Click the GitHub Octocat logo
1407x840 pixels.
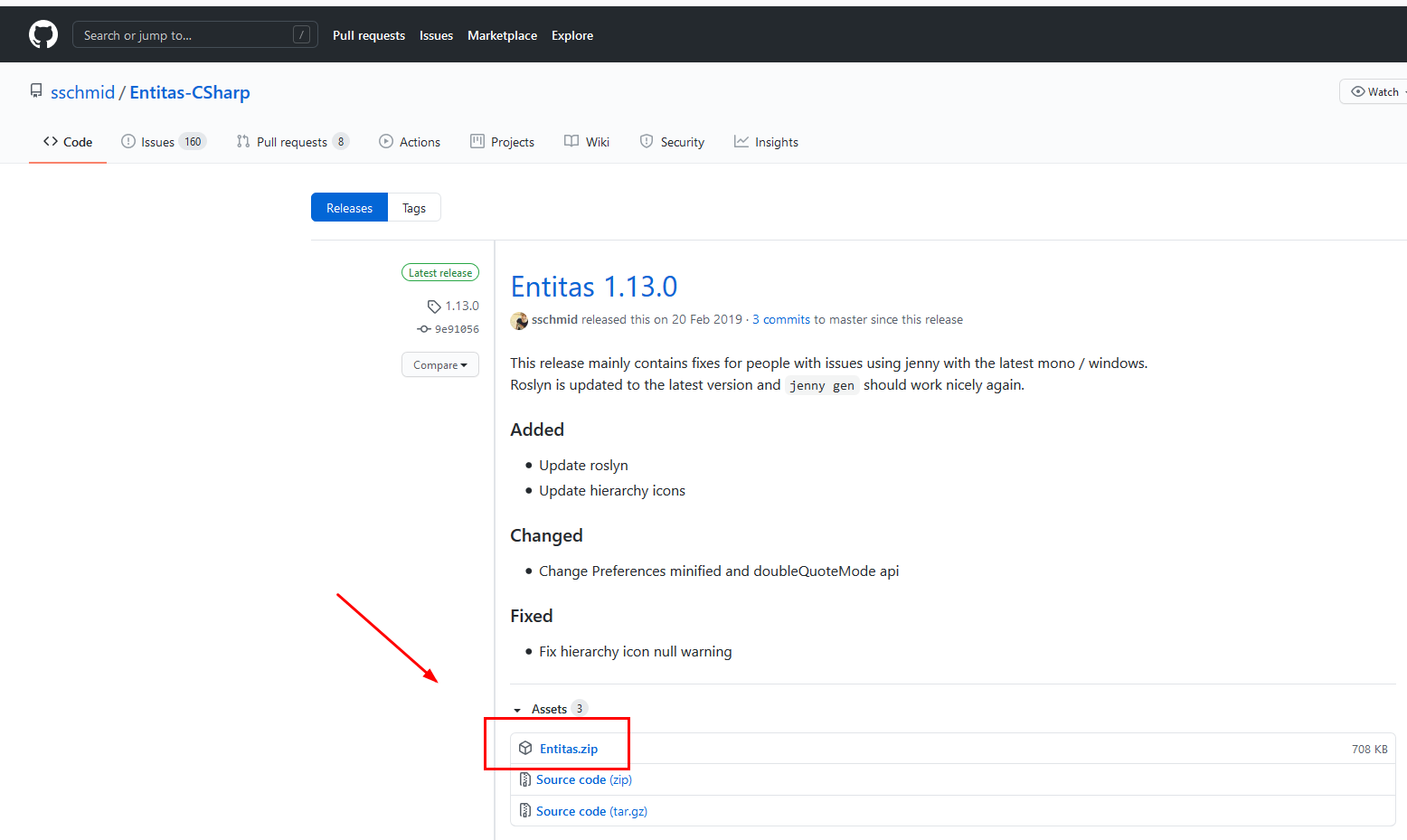[x=42, y=33]
